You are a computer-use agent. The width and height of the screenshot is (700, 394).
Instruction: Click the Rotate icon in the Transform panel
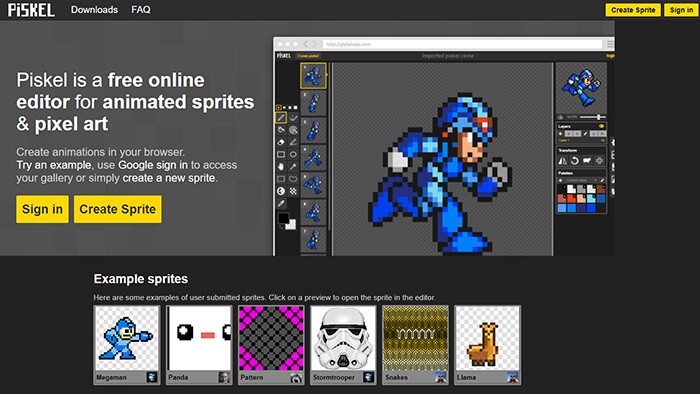coord(575,161)
